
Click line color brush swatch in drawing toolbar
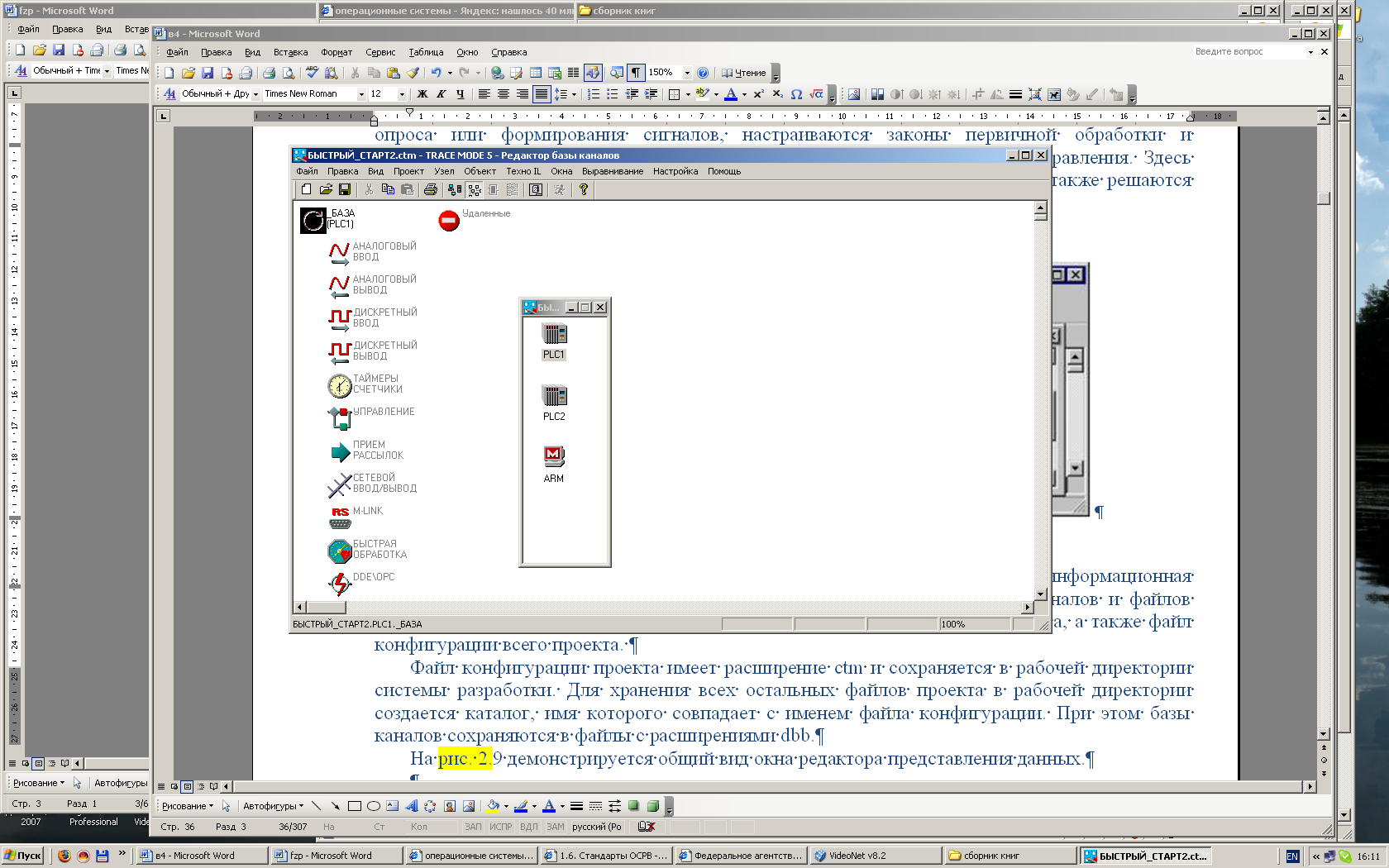click(521, 806)
